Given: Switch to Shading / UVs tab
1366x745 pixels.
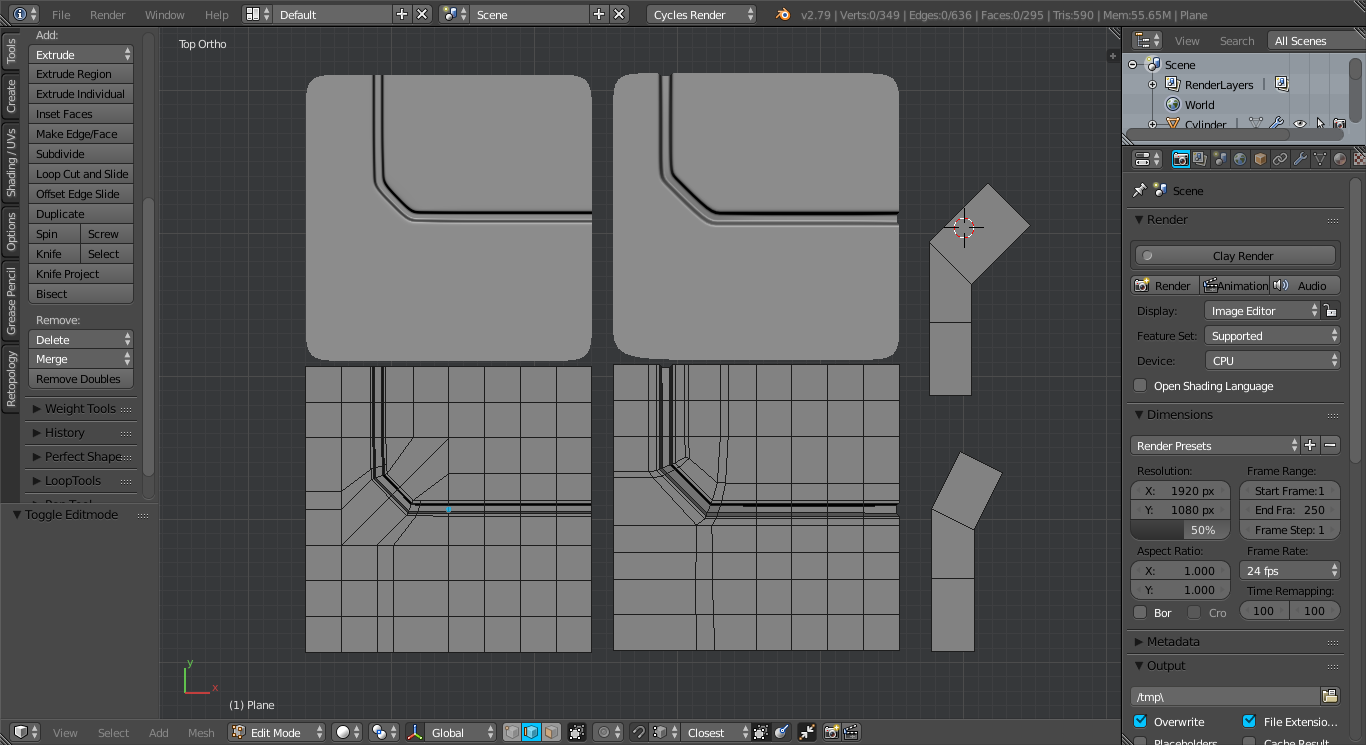Looking at the screenshot, I should click(x=11, y=162).
